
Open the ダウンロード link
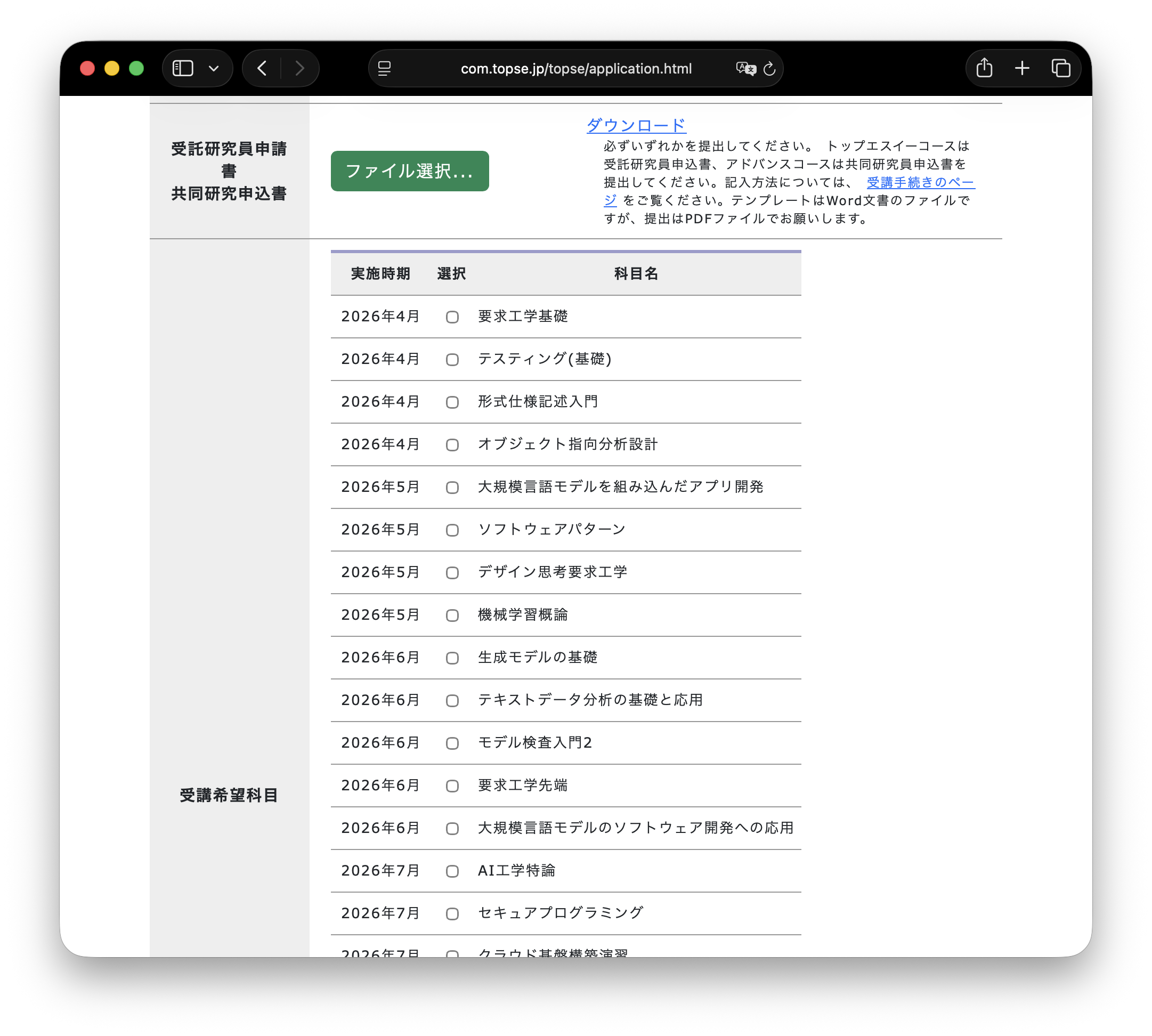635,124
